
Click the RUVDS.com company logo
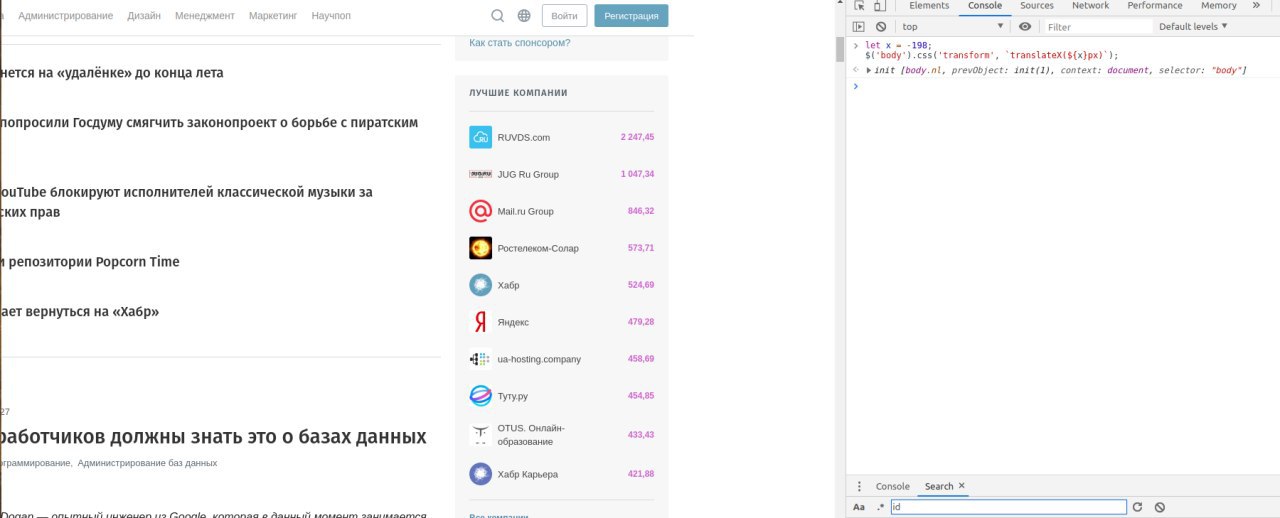[x=480, y=137]
